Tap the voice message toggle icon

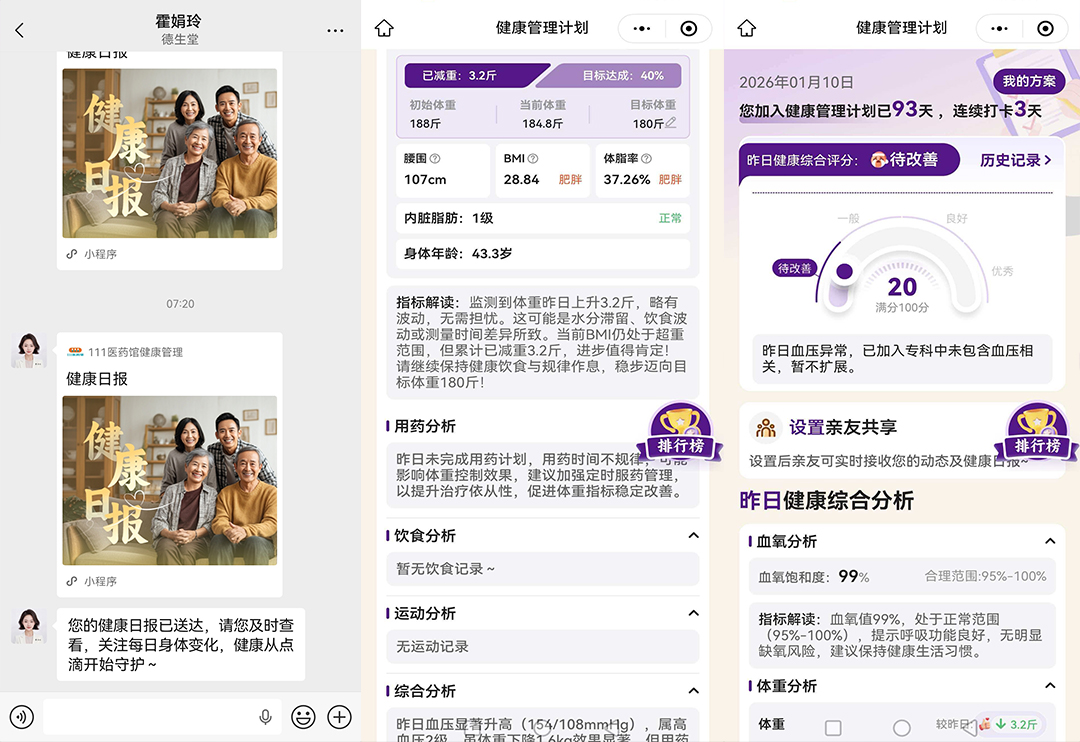22,717
